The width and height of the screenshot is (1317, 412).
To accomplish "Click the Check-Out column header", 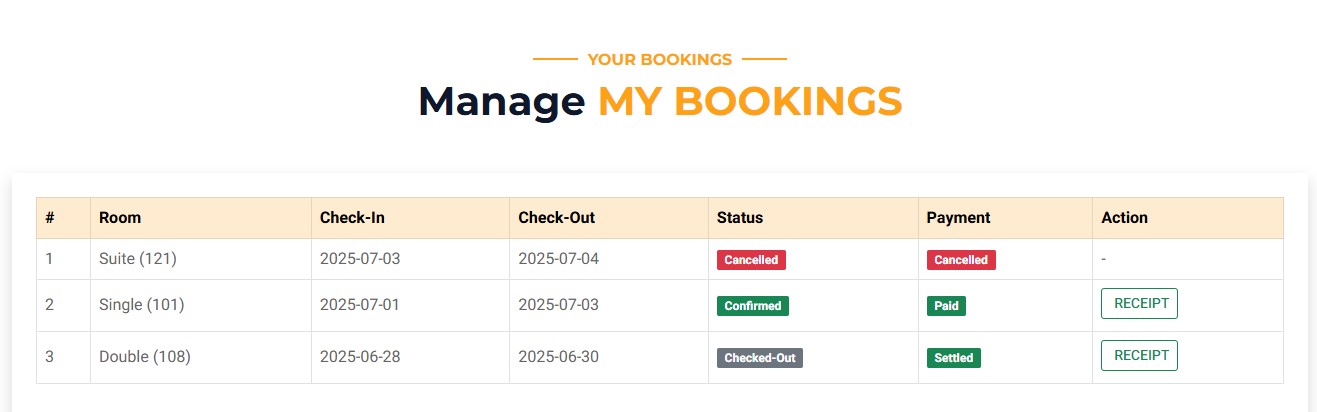I will (x=556, y=218).
